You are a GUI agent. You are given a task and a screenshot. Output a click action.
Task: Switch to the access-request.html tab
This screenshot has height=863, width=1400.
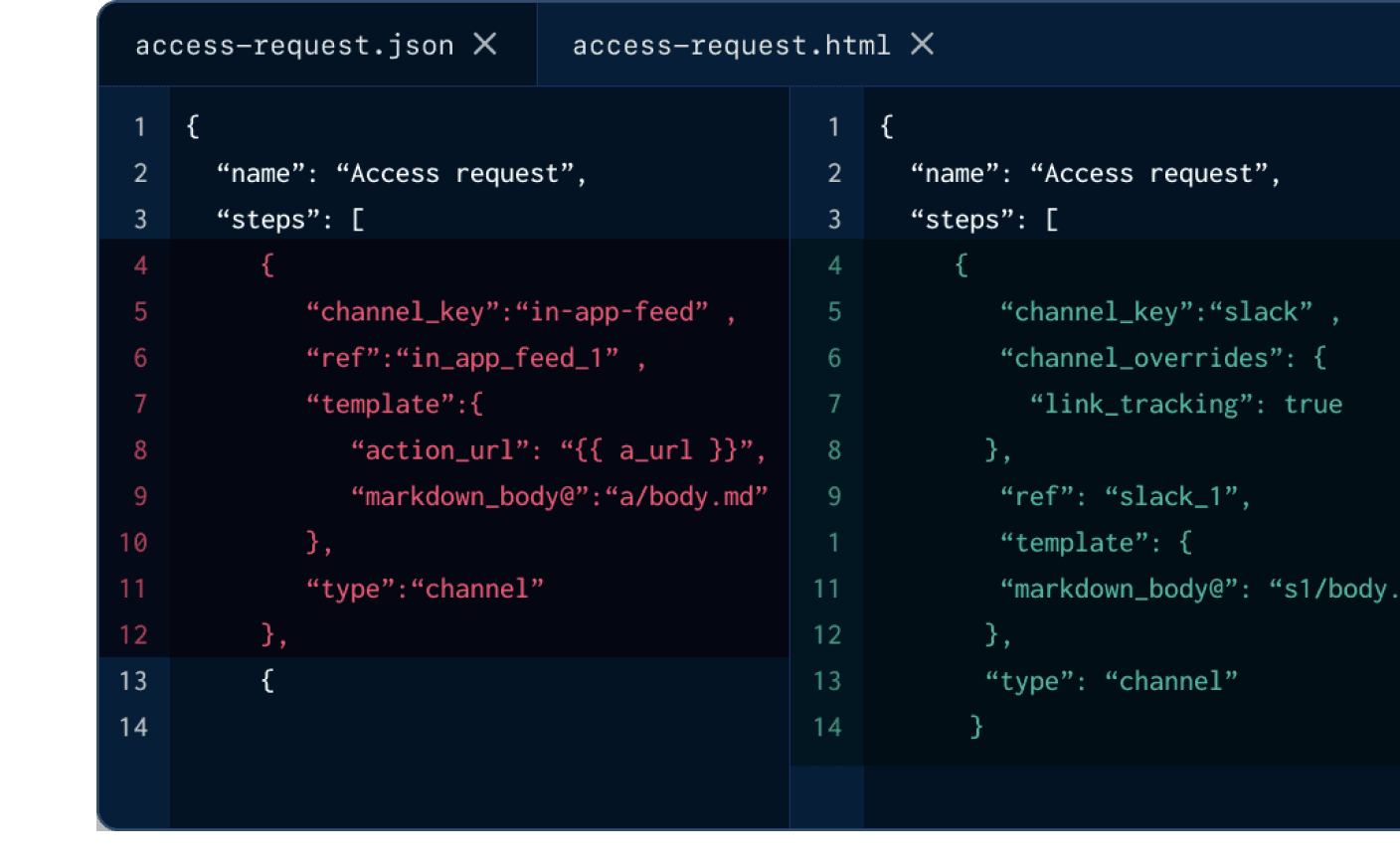(736, 44)
